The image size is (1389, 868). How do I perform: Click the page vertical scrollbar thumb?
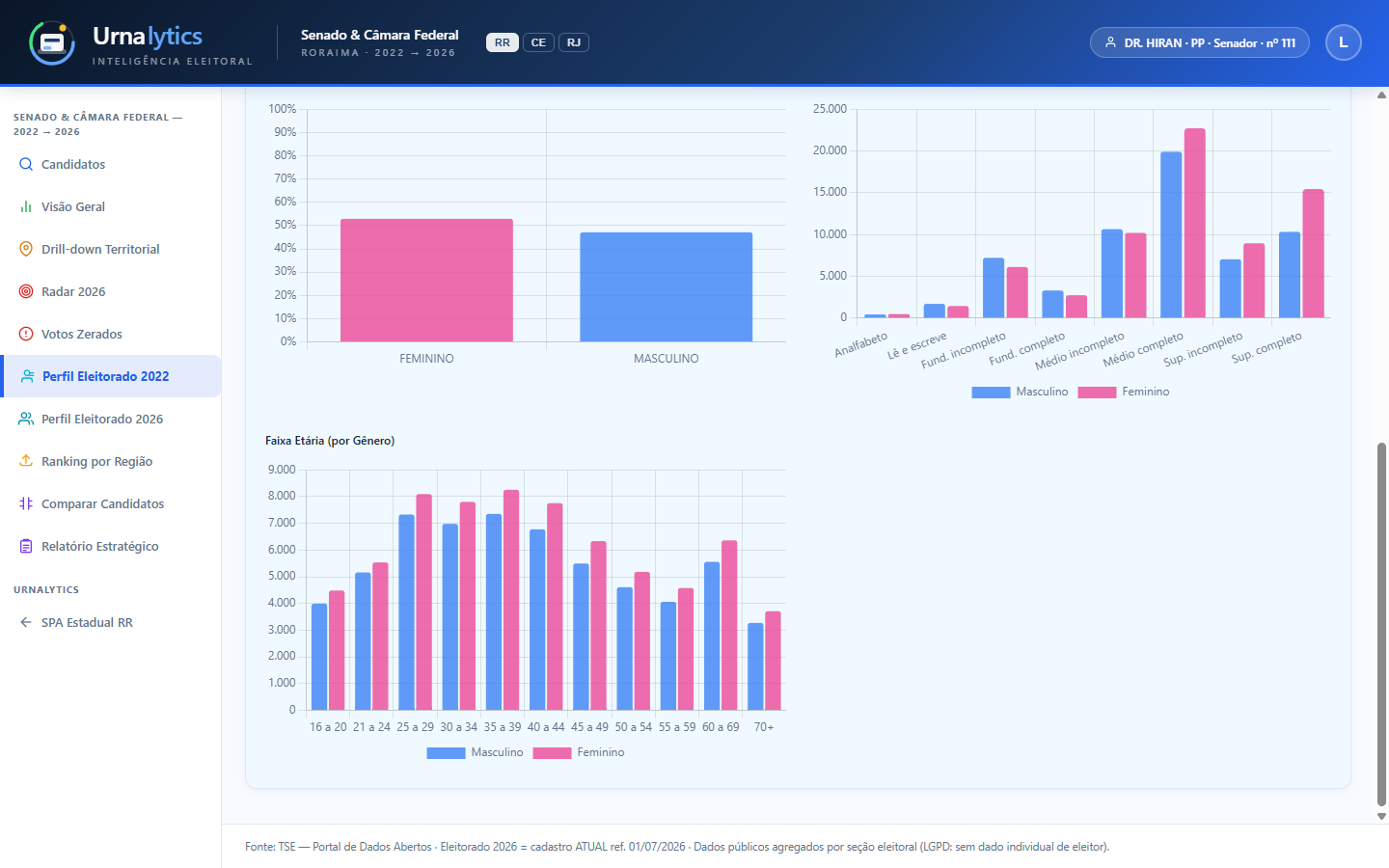pyautogui.click(x=1381, y=624)
